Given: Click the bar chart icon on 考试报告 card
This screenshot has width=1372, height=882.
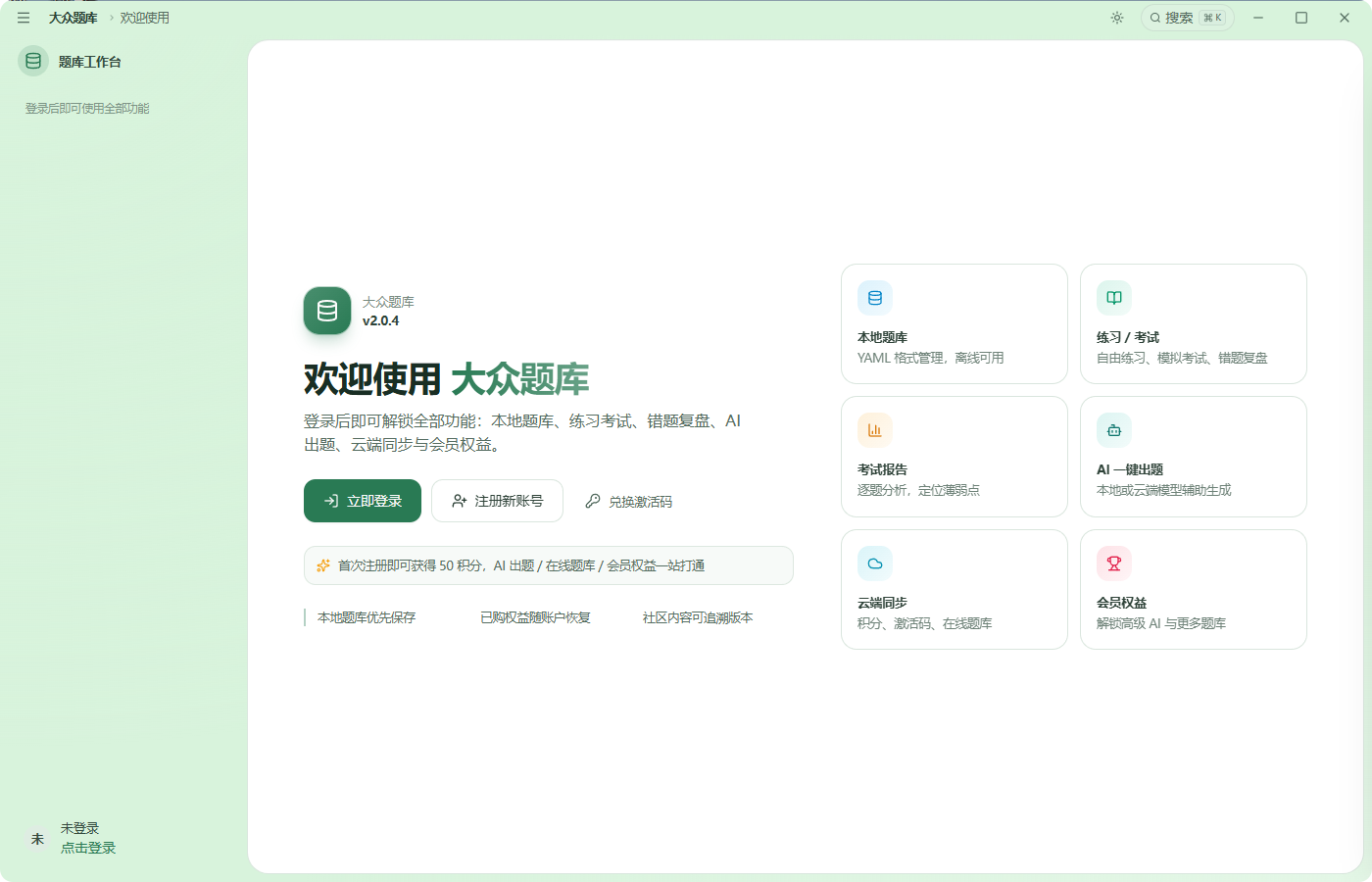Looking at the screenshot, I should [875, 430].
